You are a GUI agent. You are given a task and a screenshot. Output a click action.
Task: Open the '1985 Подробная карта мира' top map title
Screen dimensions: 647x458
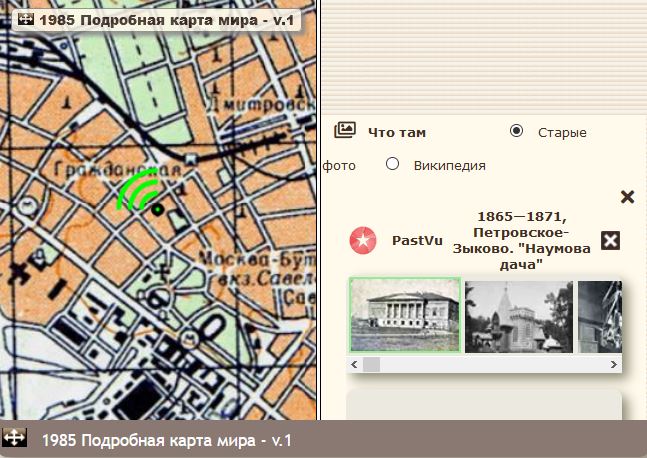pos(165,20)
